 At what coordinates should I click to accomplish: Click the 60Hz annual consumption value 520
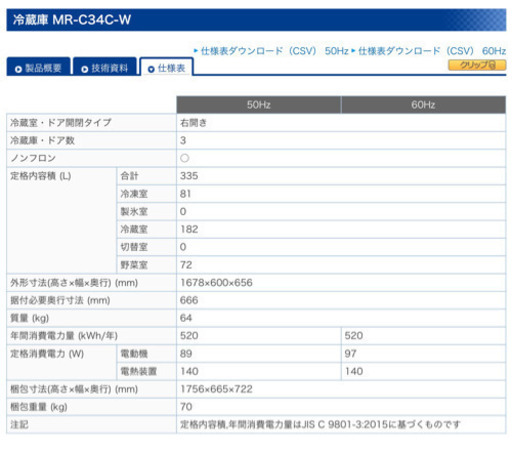[x=354, y=336]
